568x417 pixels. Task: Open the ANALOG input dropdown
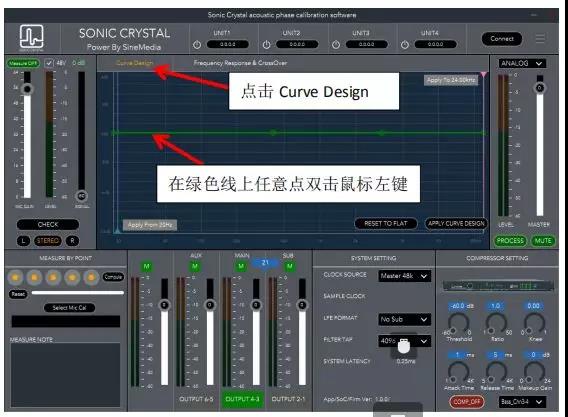[522, 63]
